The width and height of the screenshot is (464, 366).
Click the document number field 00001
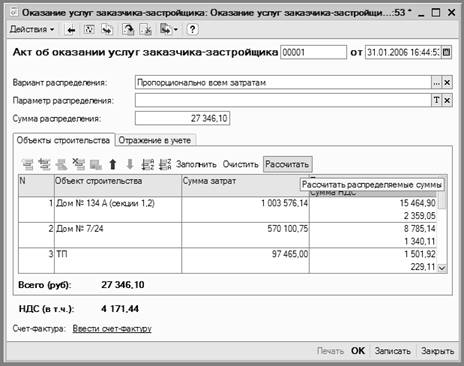pyautogui.click(x=313, y=52)
